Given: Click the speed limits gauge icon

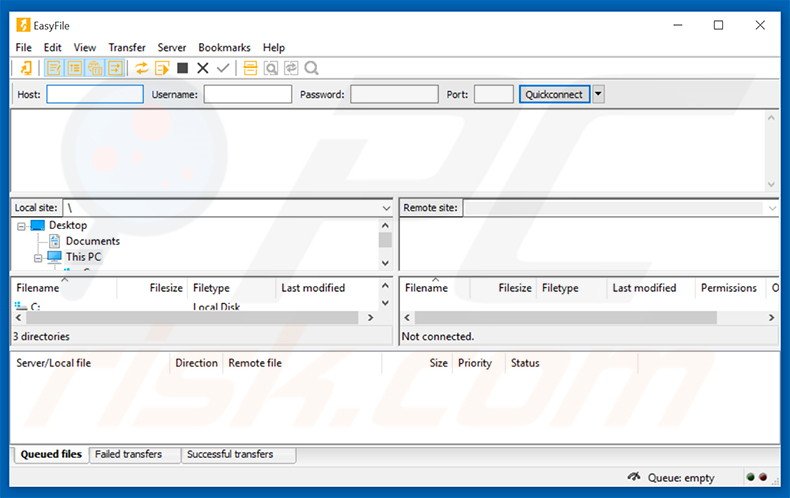Looking at the screenshot, I should point(634,476).
